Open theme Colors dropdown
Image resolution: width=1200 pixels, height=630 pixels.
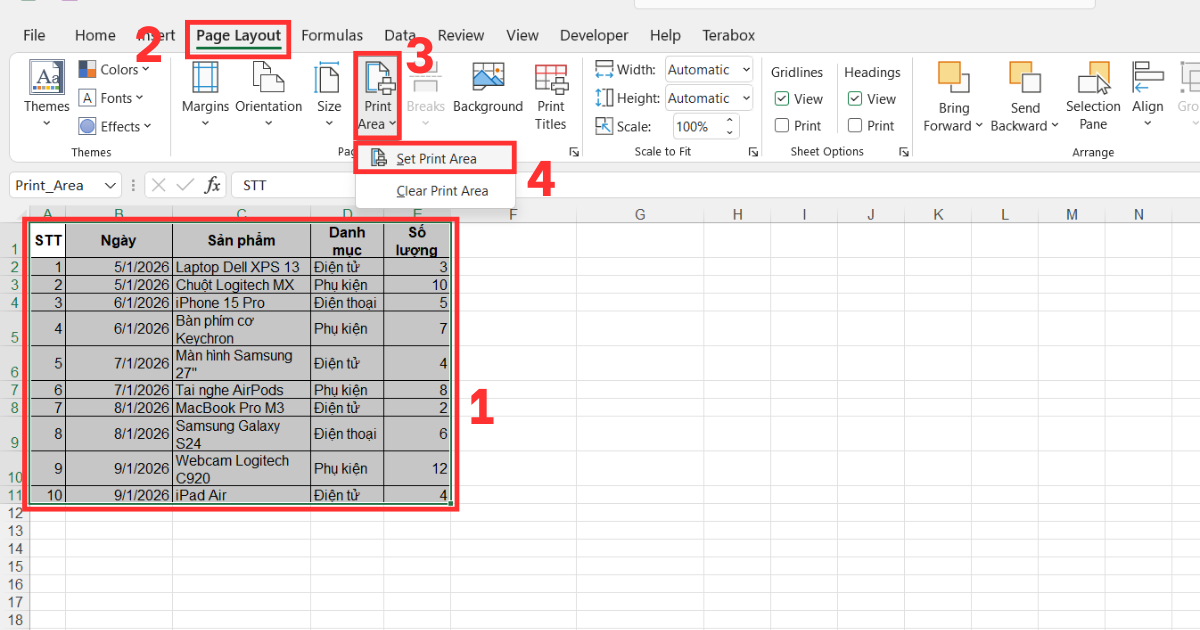tap(114, 70)
